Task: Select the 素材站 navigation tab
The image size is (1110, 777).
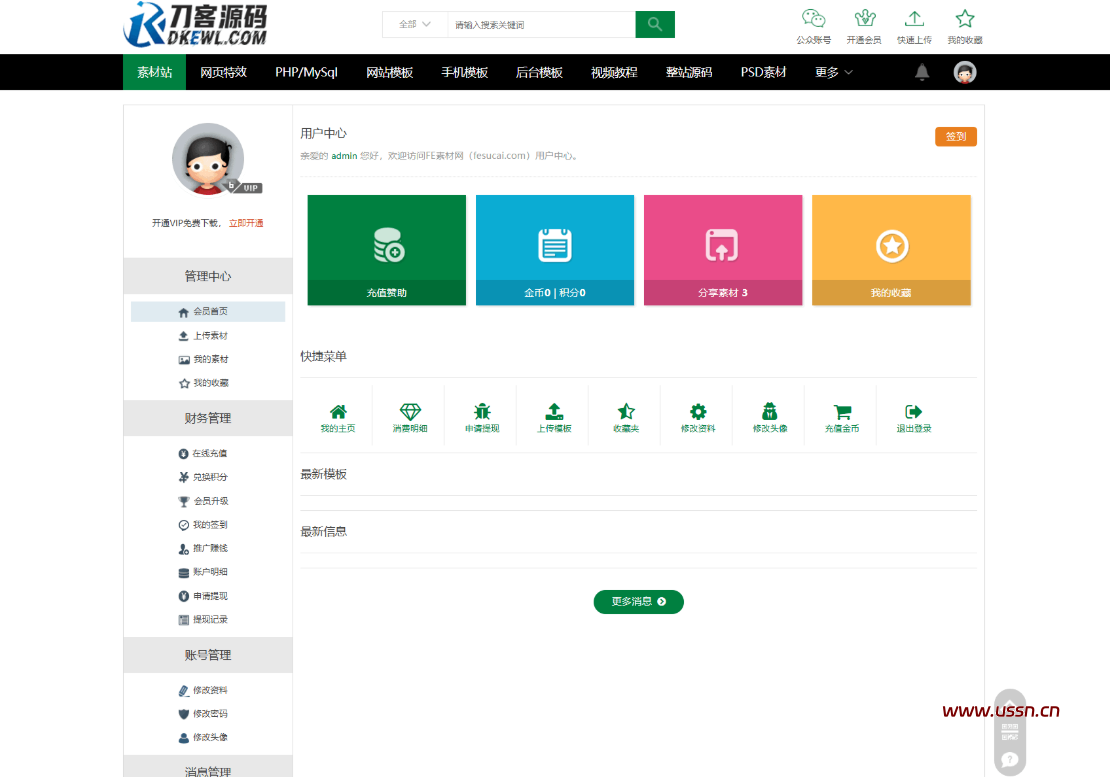Action: (154, 72)
